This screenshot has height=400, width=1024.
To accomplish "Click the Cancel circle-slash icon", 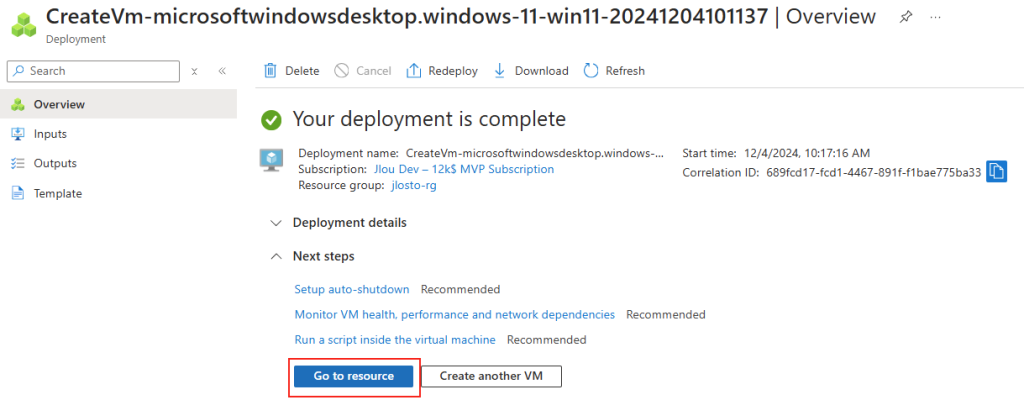I will coord(342,71).
